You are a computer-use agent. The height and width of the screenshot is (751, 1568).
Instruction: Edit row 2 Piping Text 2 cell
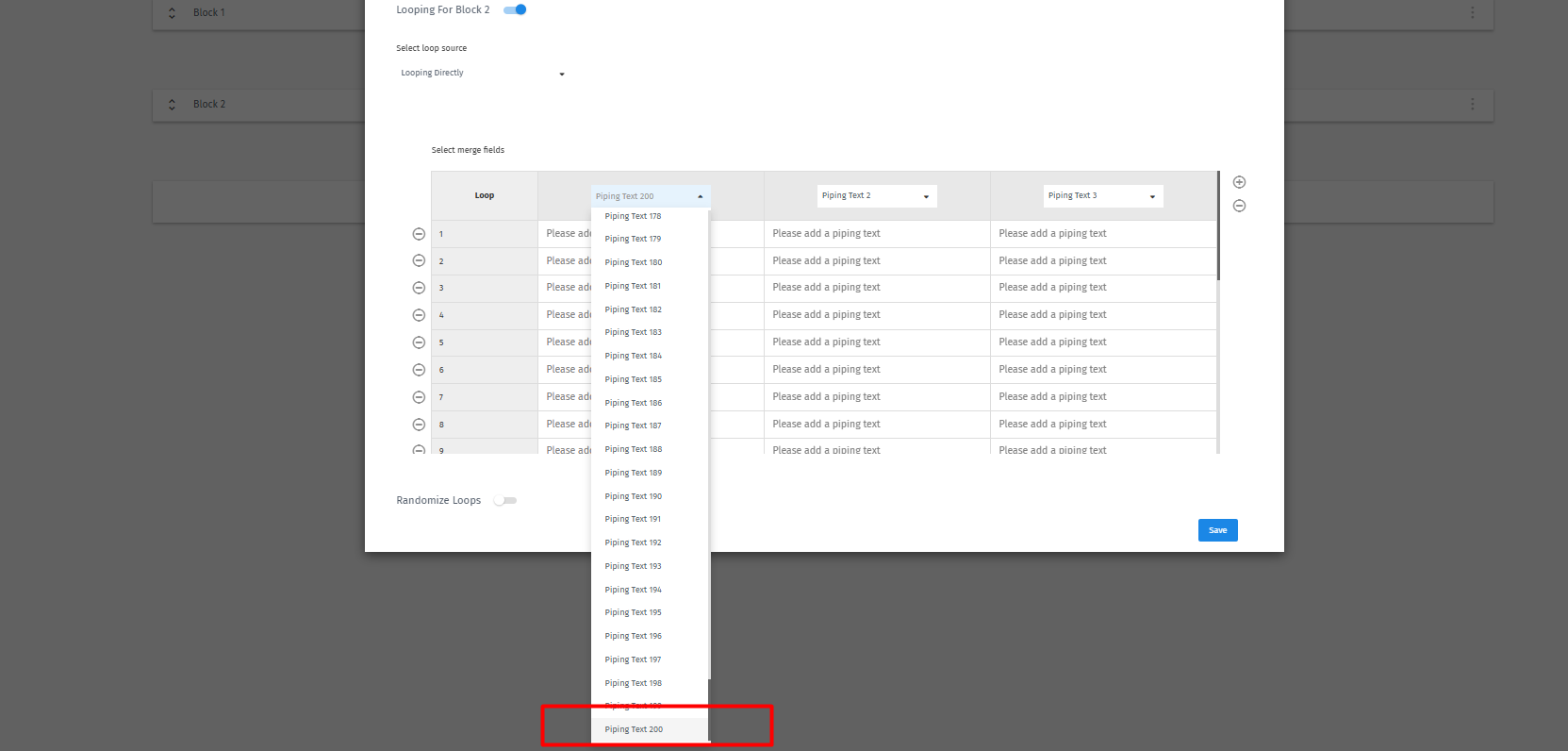coord(877,260)
